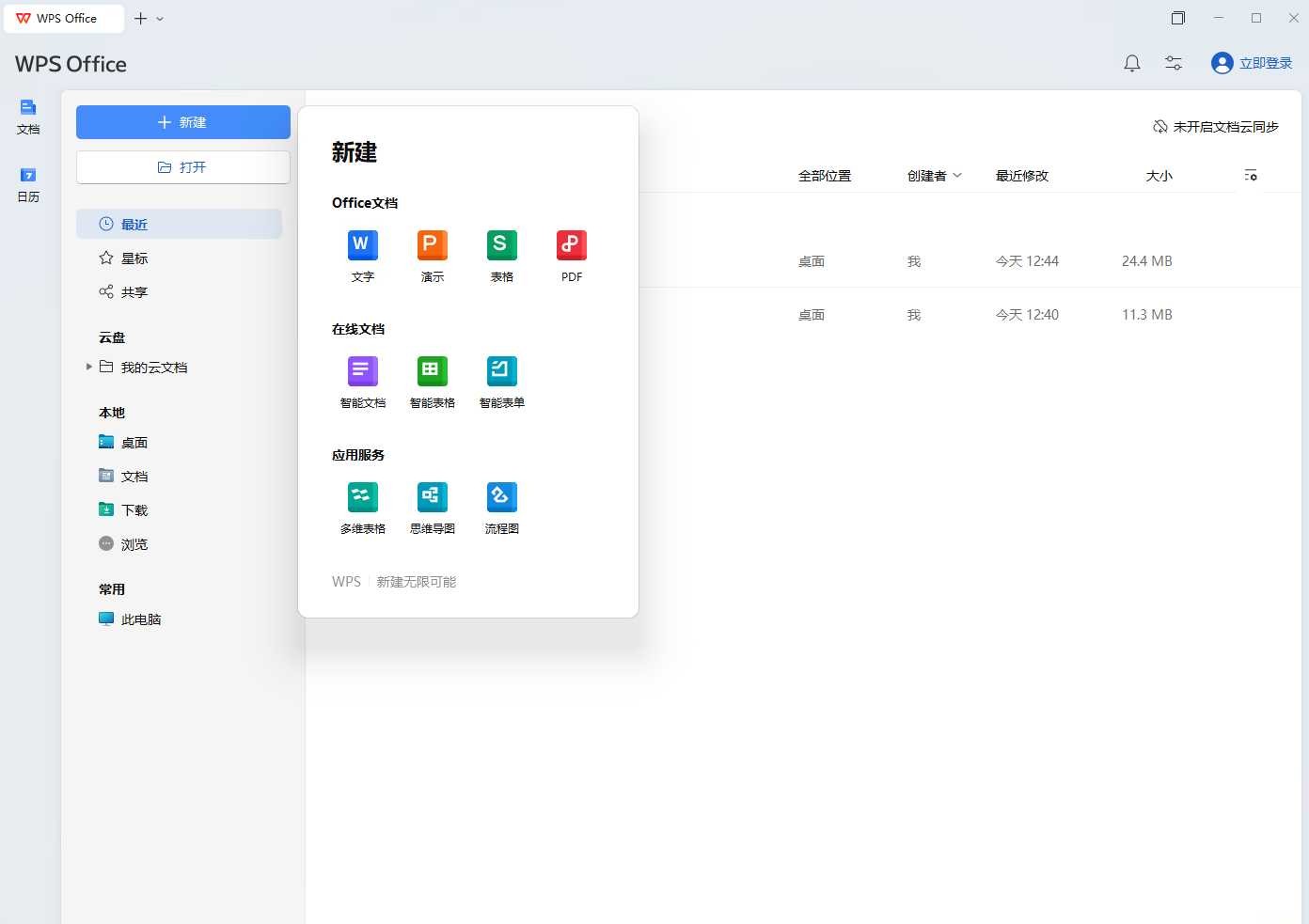This screenshot has width=1309, height=924.
Task: Create a new 演示 presentation
Action: click(433, 256)
